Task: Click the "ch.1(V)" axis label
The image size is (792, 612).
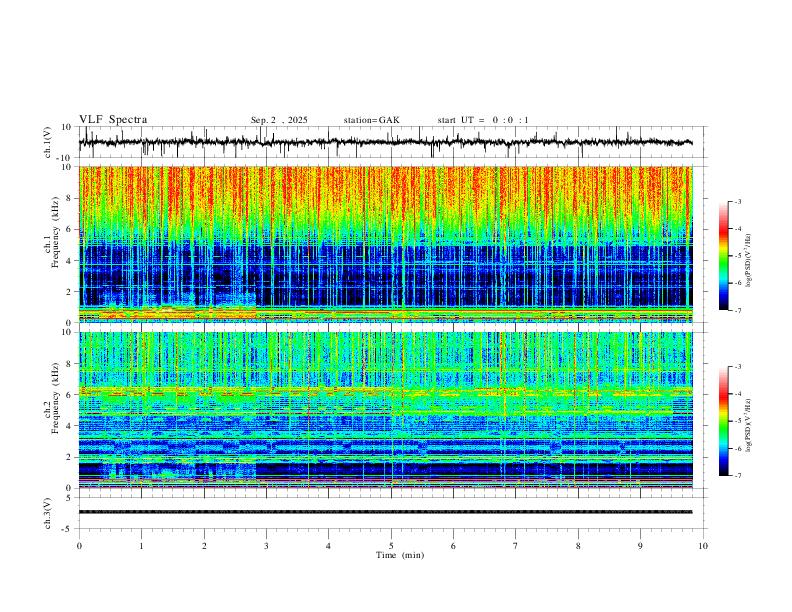Action: [48, 142]
